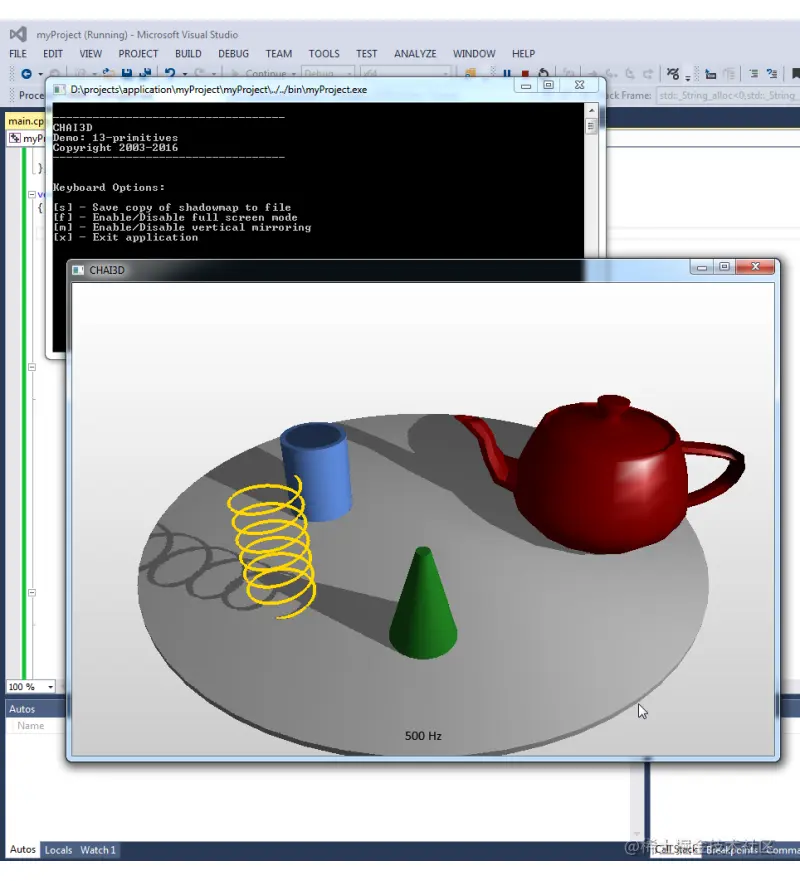Open the FILE menu

[x=17, y=53]
